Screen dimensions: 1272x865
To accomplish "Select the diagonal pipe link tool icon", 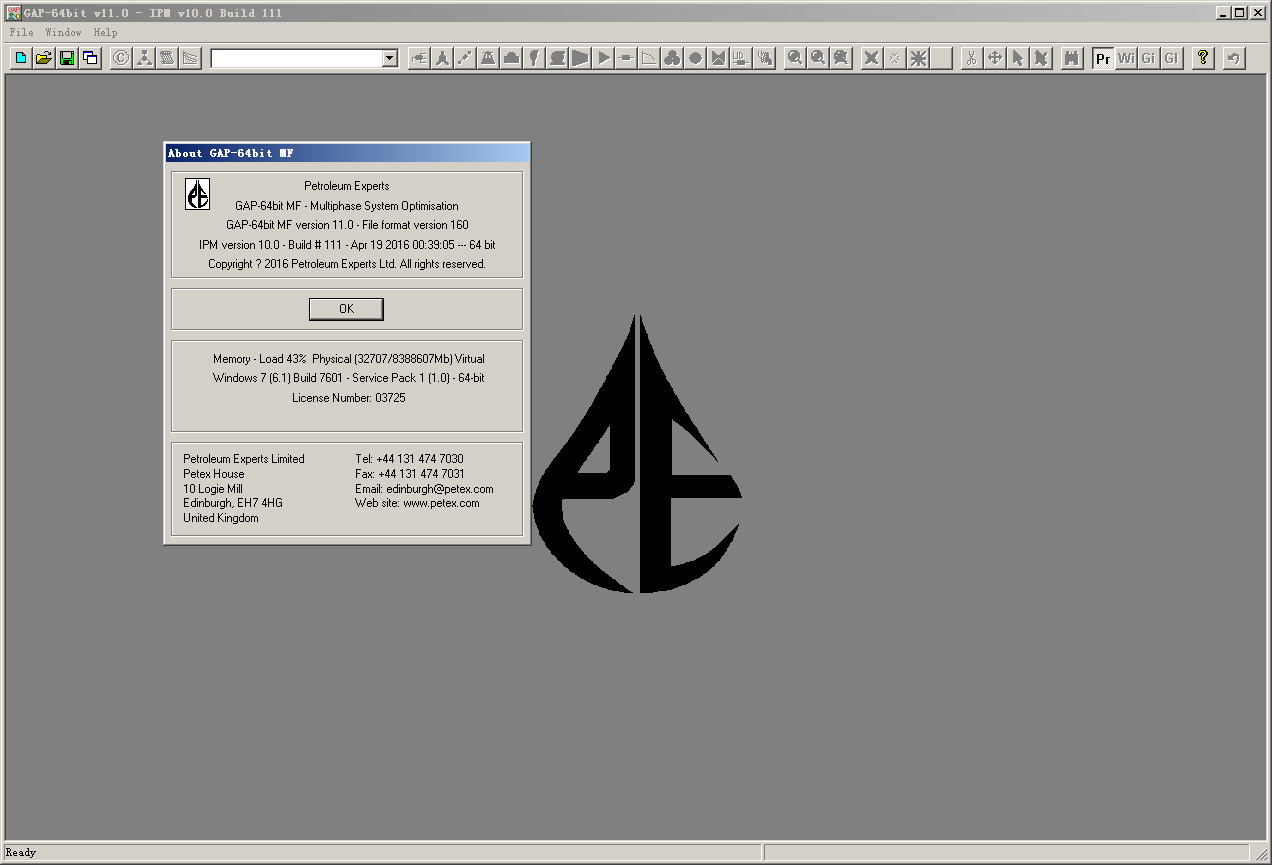I will [465, 58].
